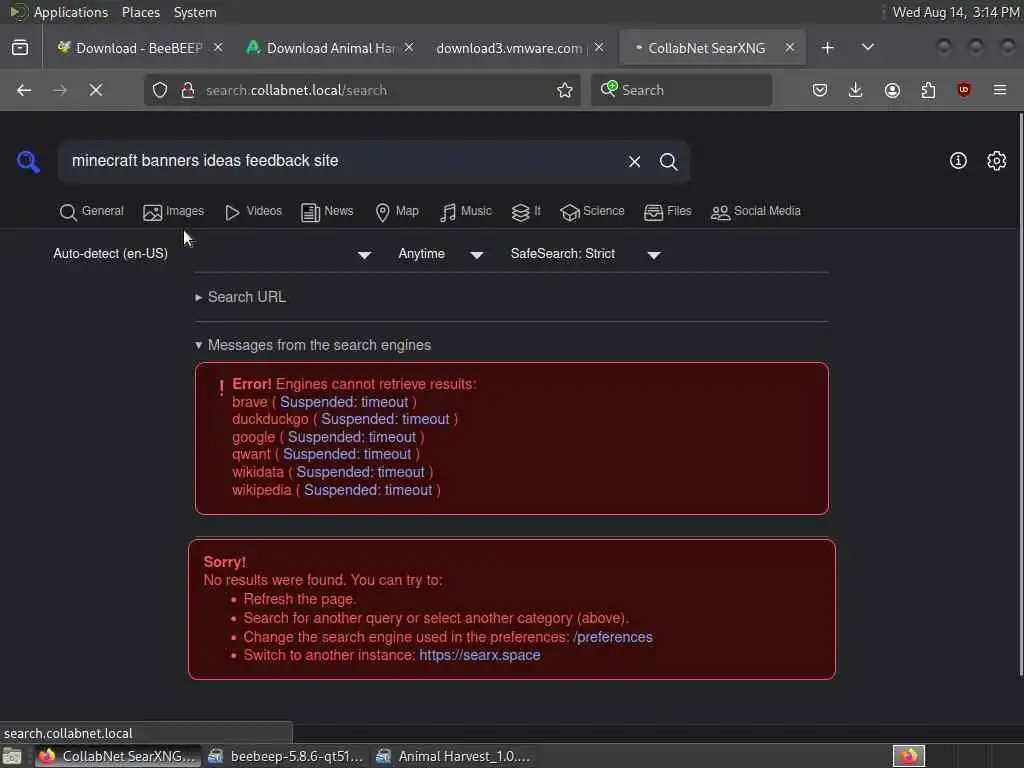
Task: Open Firefox account icon
Action: [892, 90]
